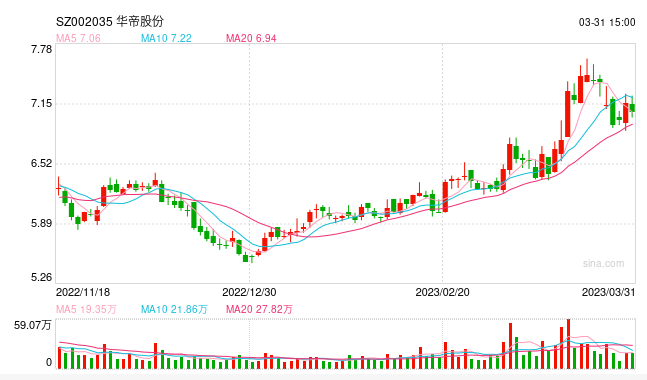This screenshot has width=647, height=380.
Task: Click the date label 2023/02/20
Action: pos(442,292)
